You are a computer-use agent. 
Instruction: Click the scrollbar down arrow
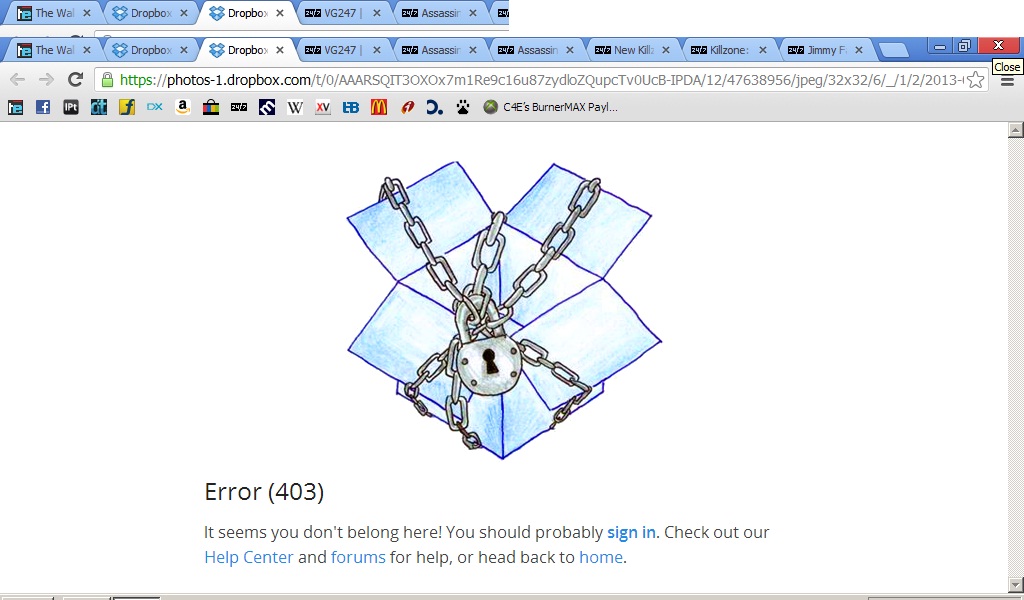[1016, 584]
